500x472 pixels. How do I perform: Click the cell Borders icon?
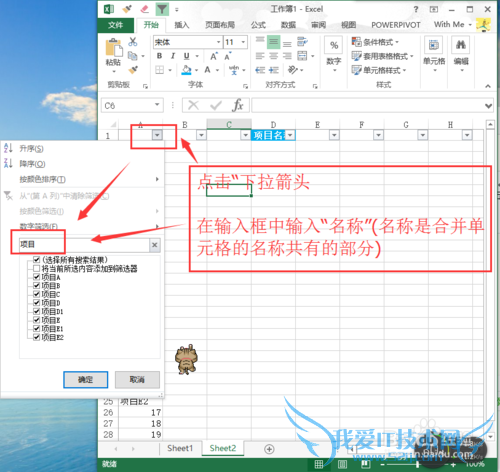[160, 70]
